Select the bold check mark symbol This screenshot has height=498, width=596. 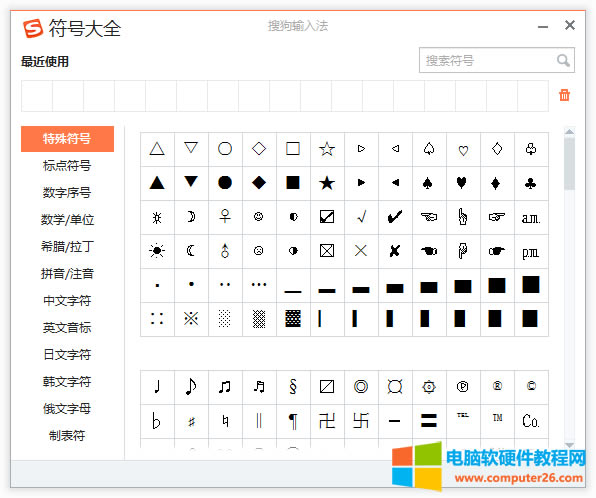coord(395,217)
